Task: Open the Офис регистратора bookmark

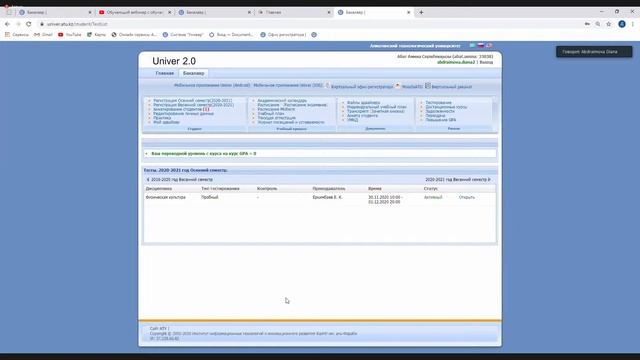Action: click(283, 35)
